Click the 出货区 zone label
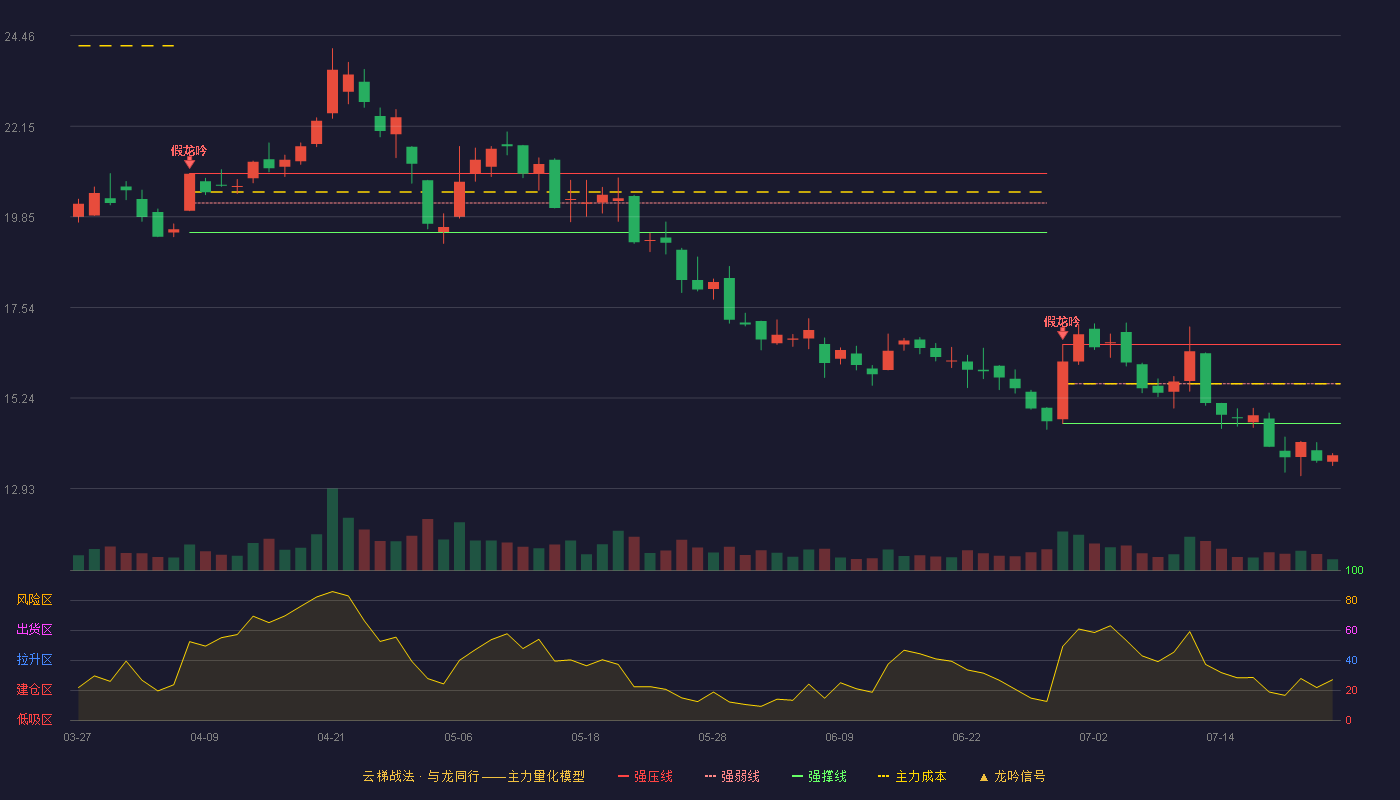 tap(34, 630)
